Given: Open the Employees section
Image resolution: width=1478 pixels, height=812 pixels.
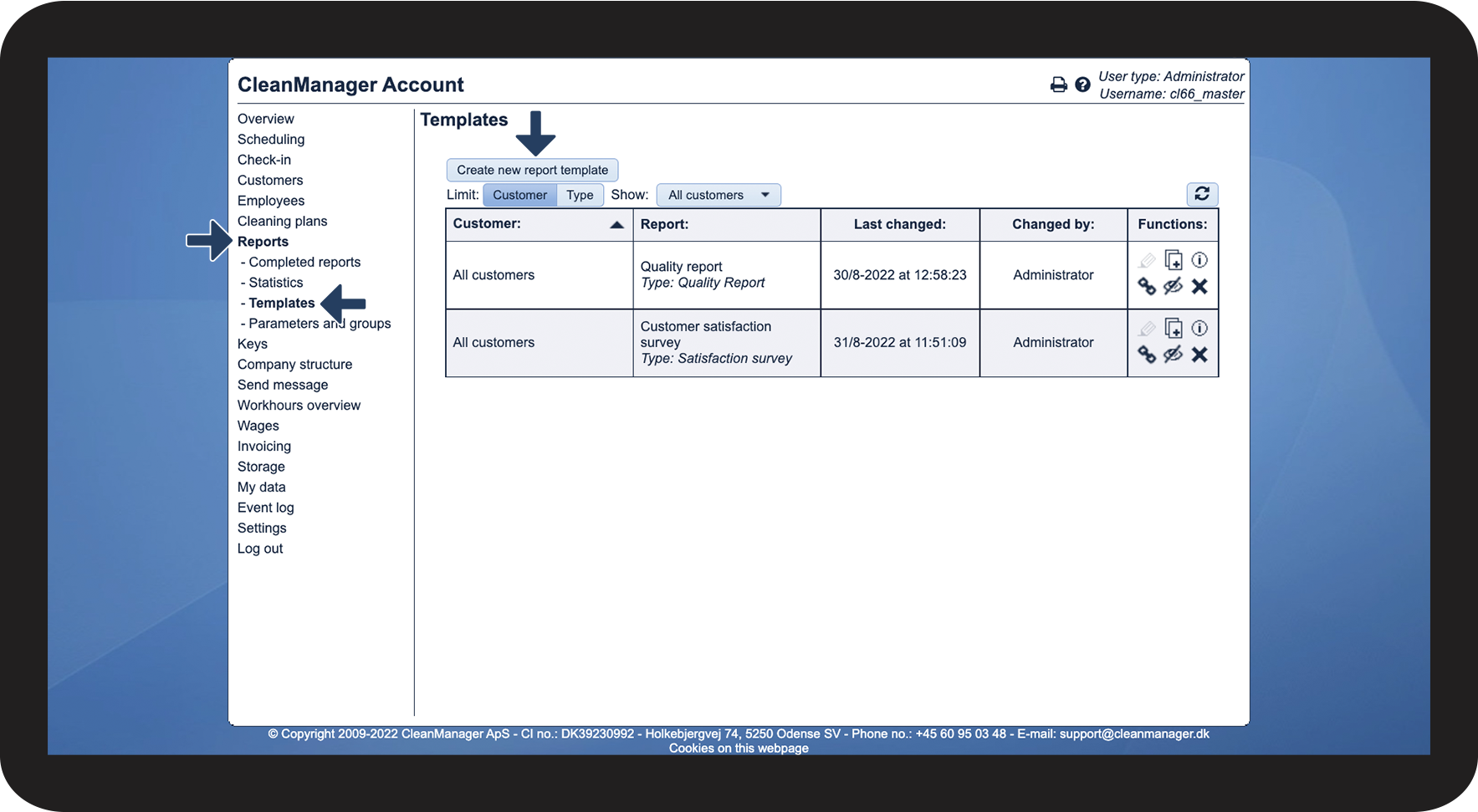Looking at the screenshot, I should pyautogui.click(x=271, y=201).
